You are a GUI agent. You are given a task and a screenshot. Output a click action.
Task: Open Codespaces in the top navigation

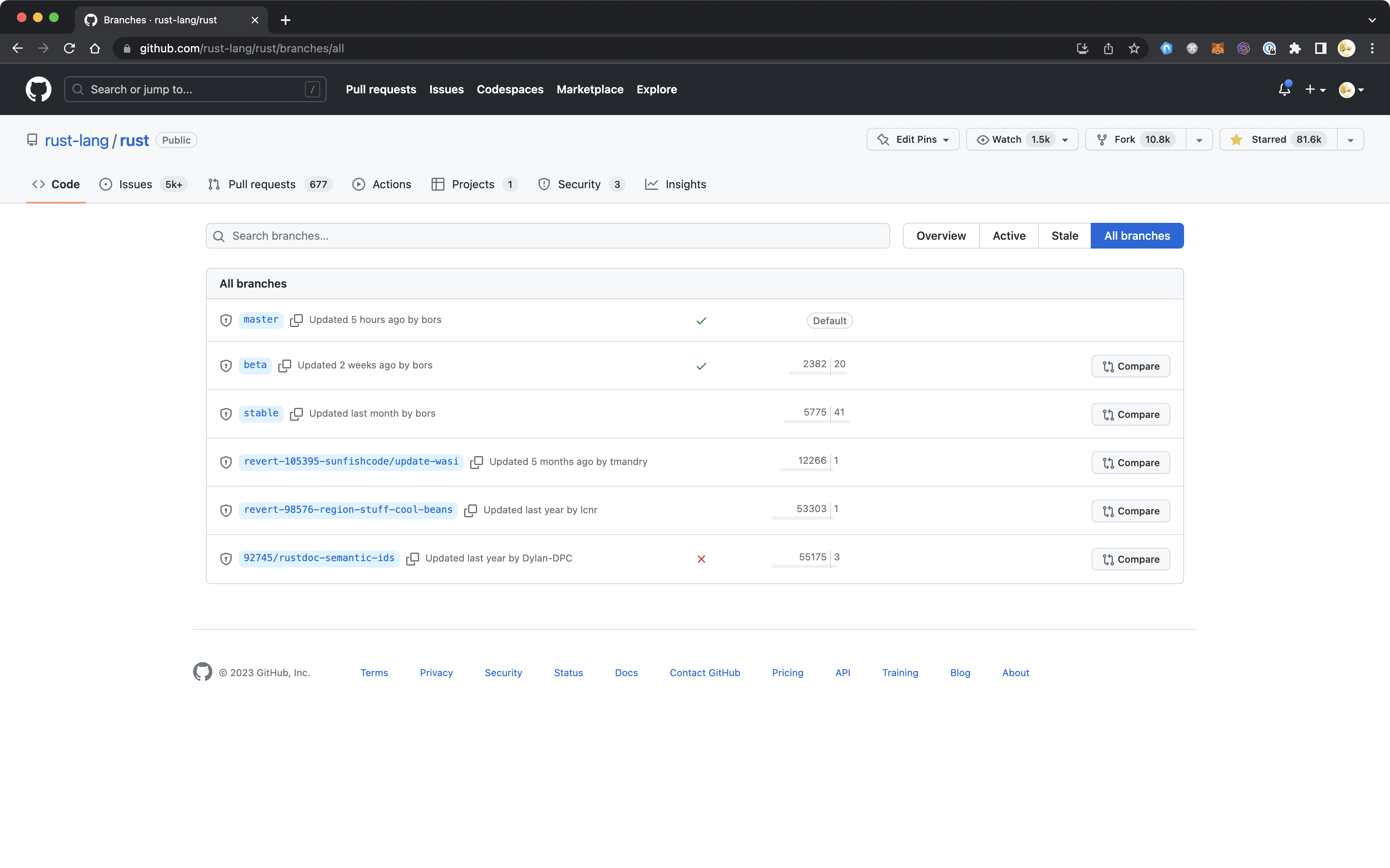[510, 90]
